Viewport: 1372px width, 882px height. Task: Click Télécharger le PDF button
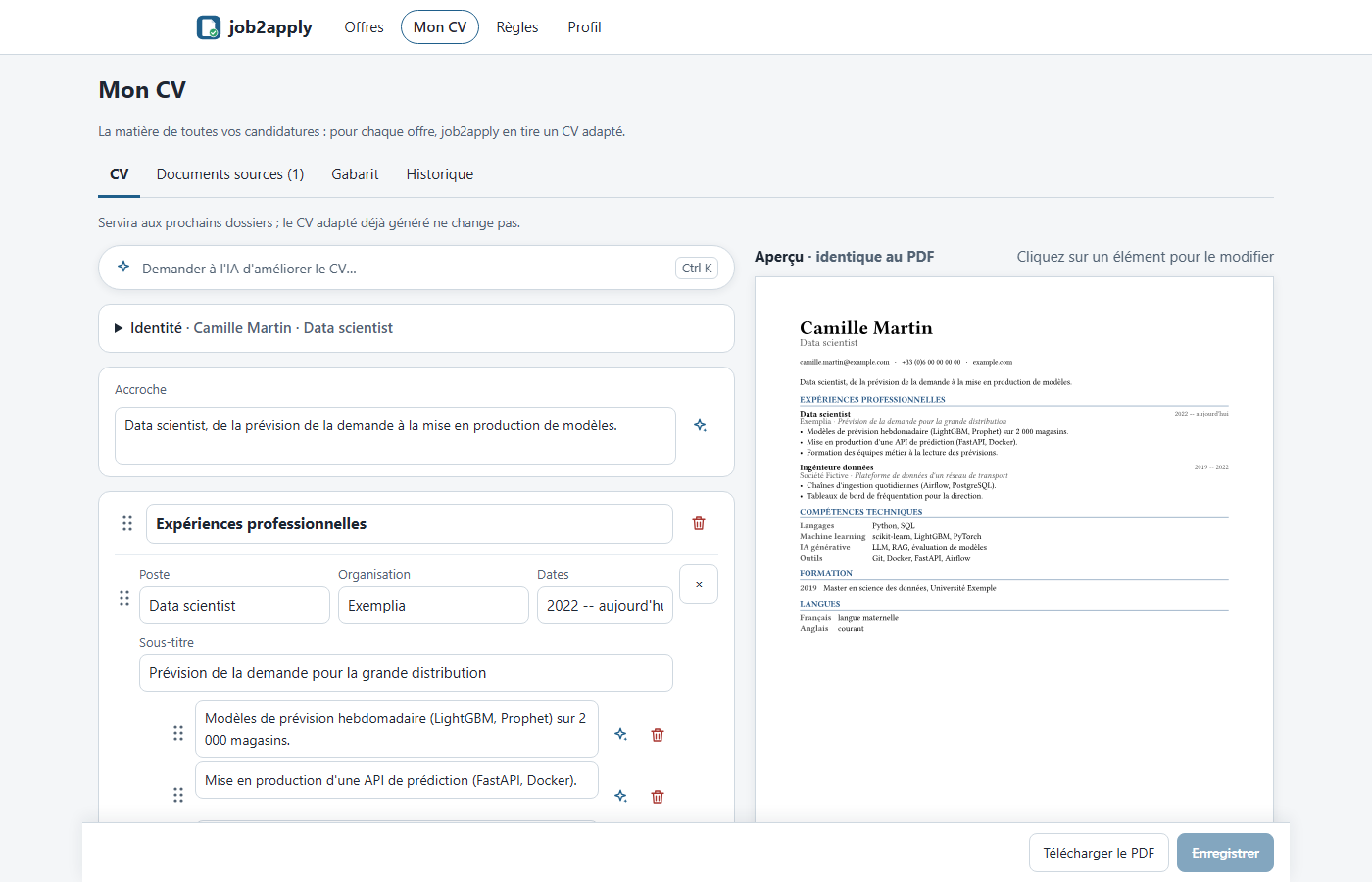[x=1099, y=853]
